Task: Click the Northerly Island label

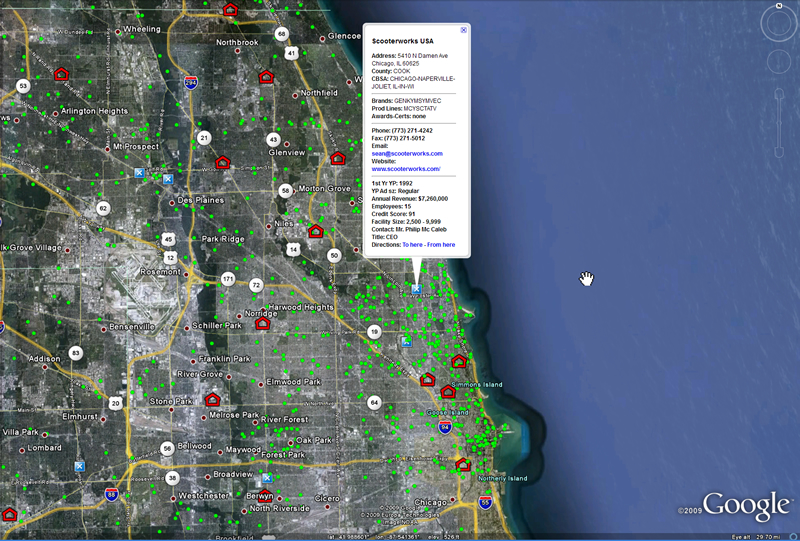Action: 503,479
